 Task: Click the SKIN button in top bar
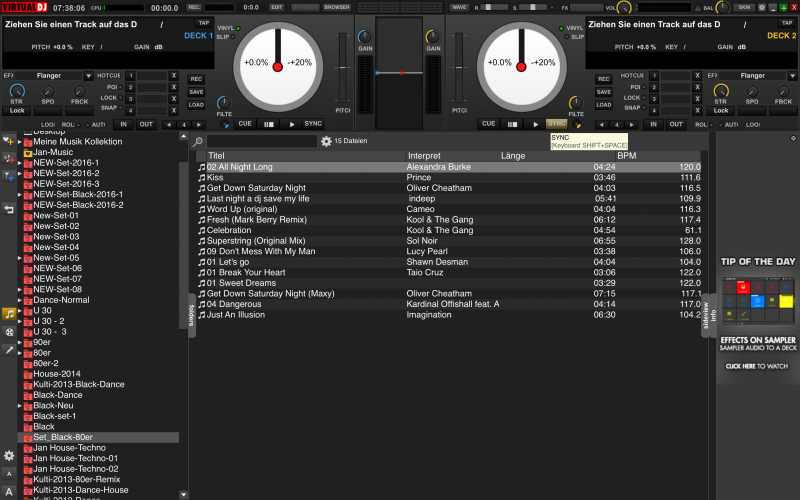(x=744, y=7)
